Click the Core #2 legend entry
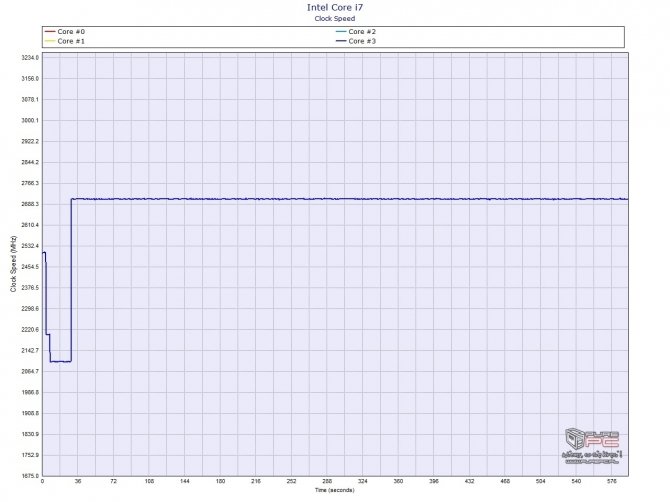 tap(356, 32)
